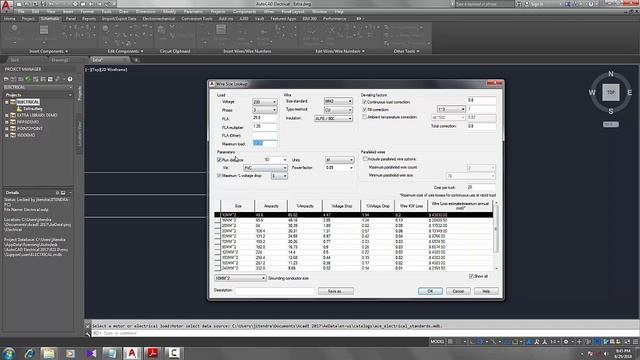Enable Include paralleled wire options checkbox
This screenshot has width=640, height=360.
coord(365,159)
